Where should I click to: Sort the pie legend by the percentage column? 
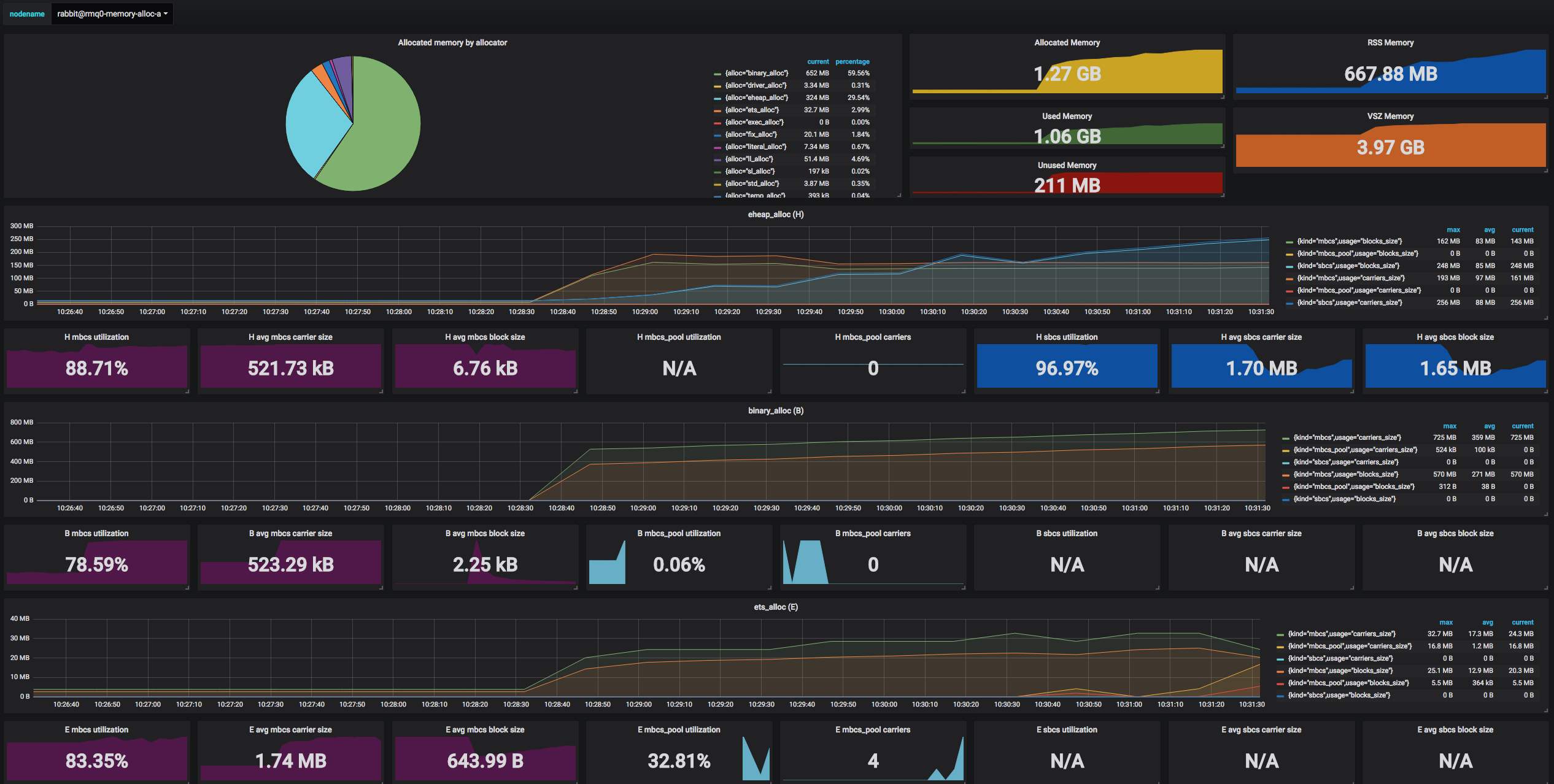point(852,61)
